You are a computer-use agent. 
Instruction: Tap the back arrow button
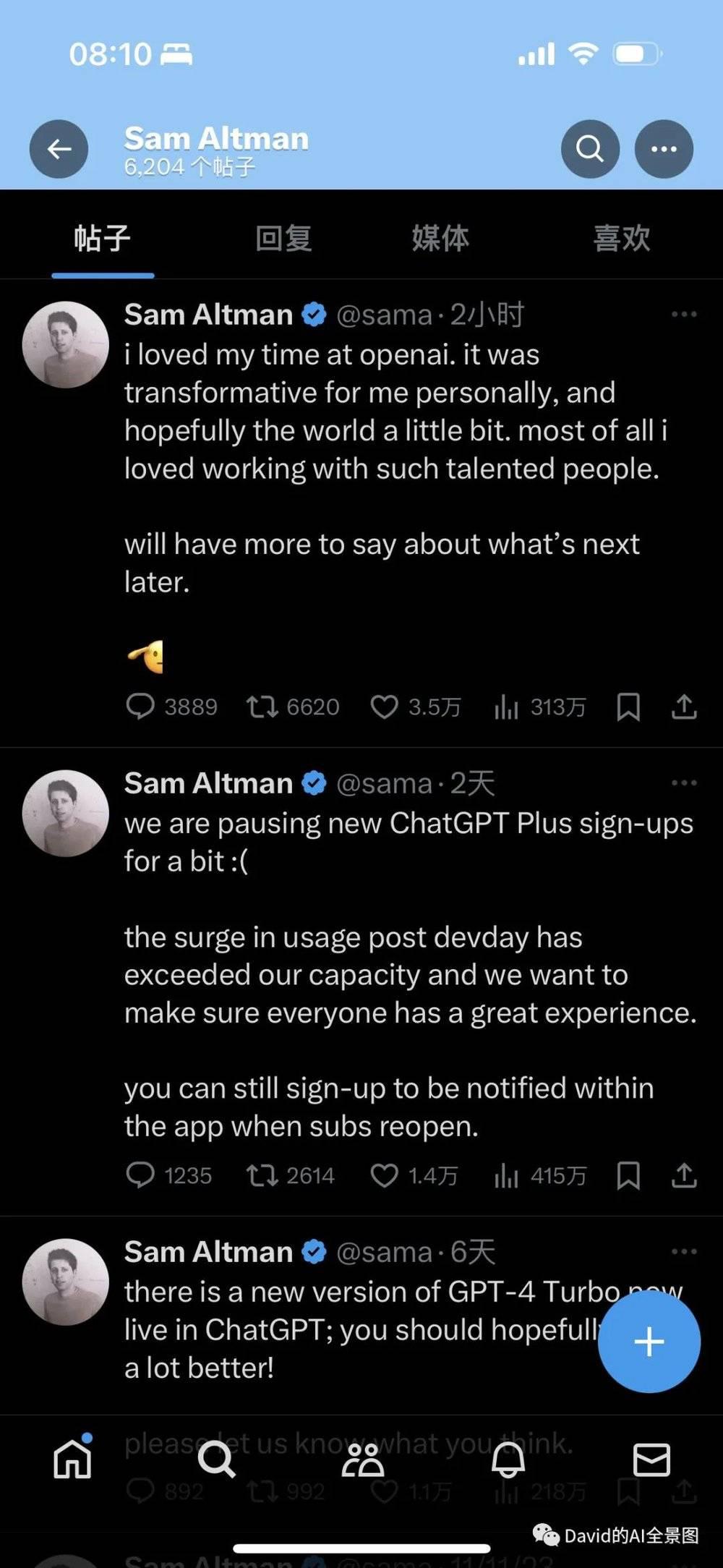(59, 149)
